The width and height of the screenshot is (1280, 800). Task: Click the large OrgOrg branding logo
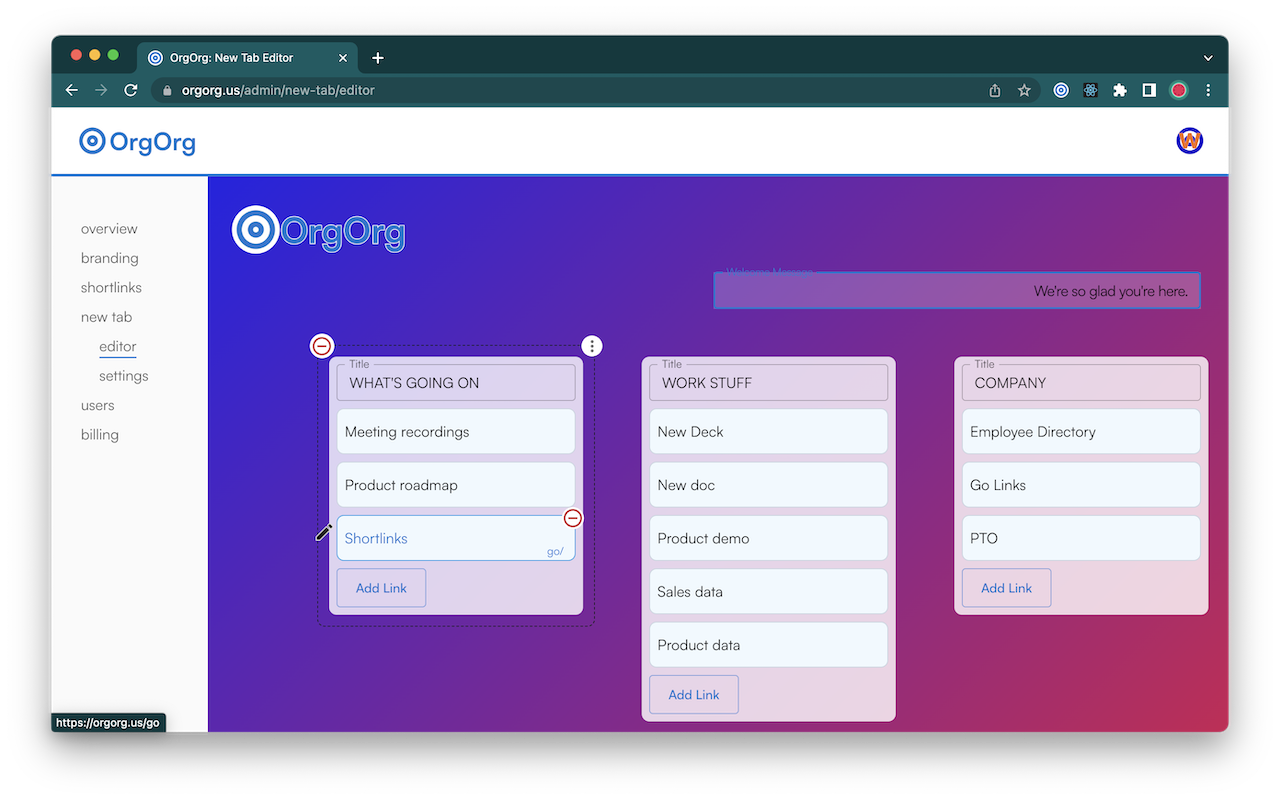(x=319, y=230)
